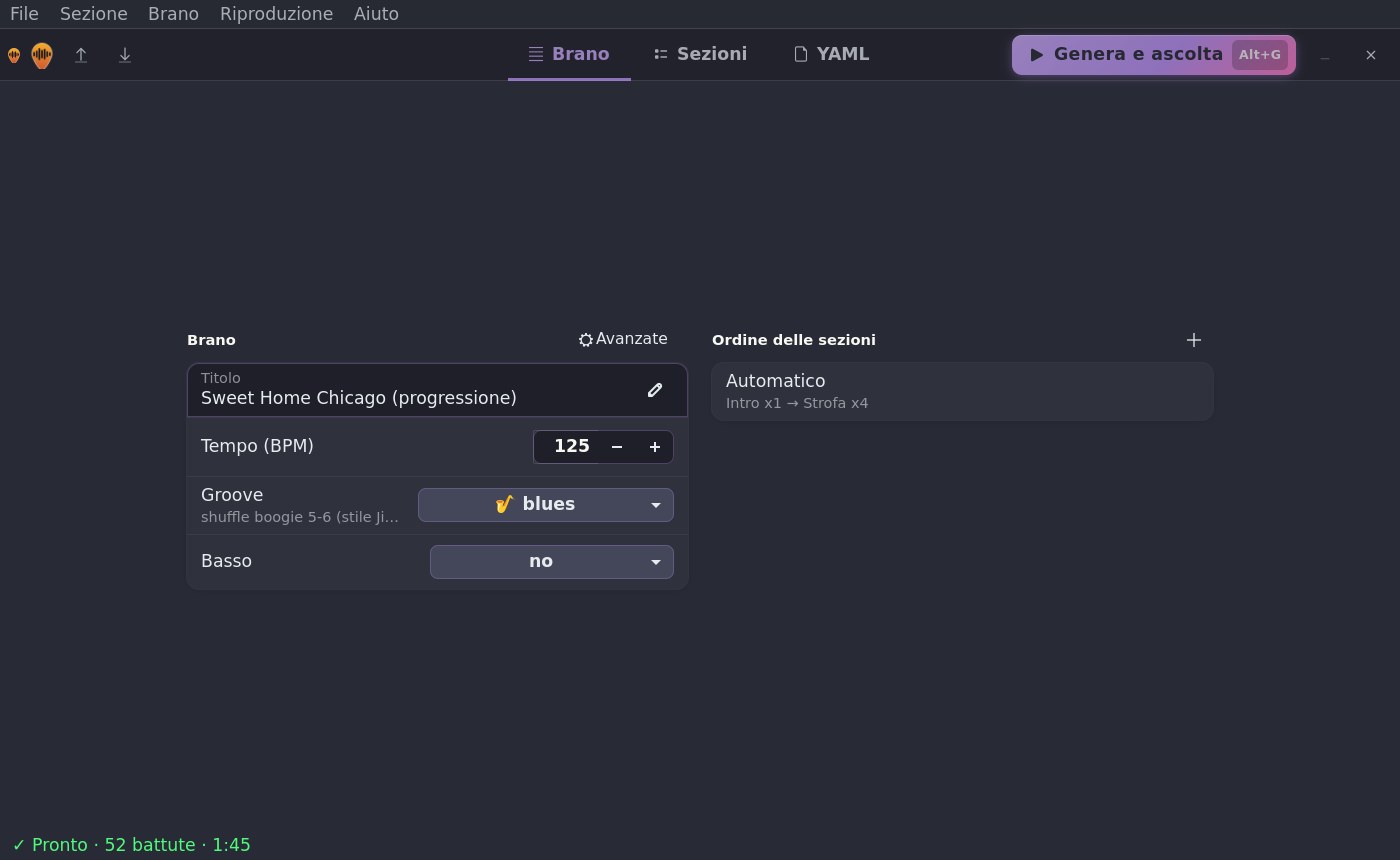Click the pencil icon to edit title
The height and width of the screenshot is (860, 1400).
pyautogui.click(x=655, y=390)
